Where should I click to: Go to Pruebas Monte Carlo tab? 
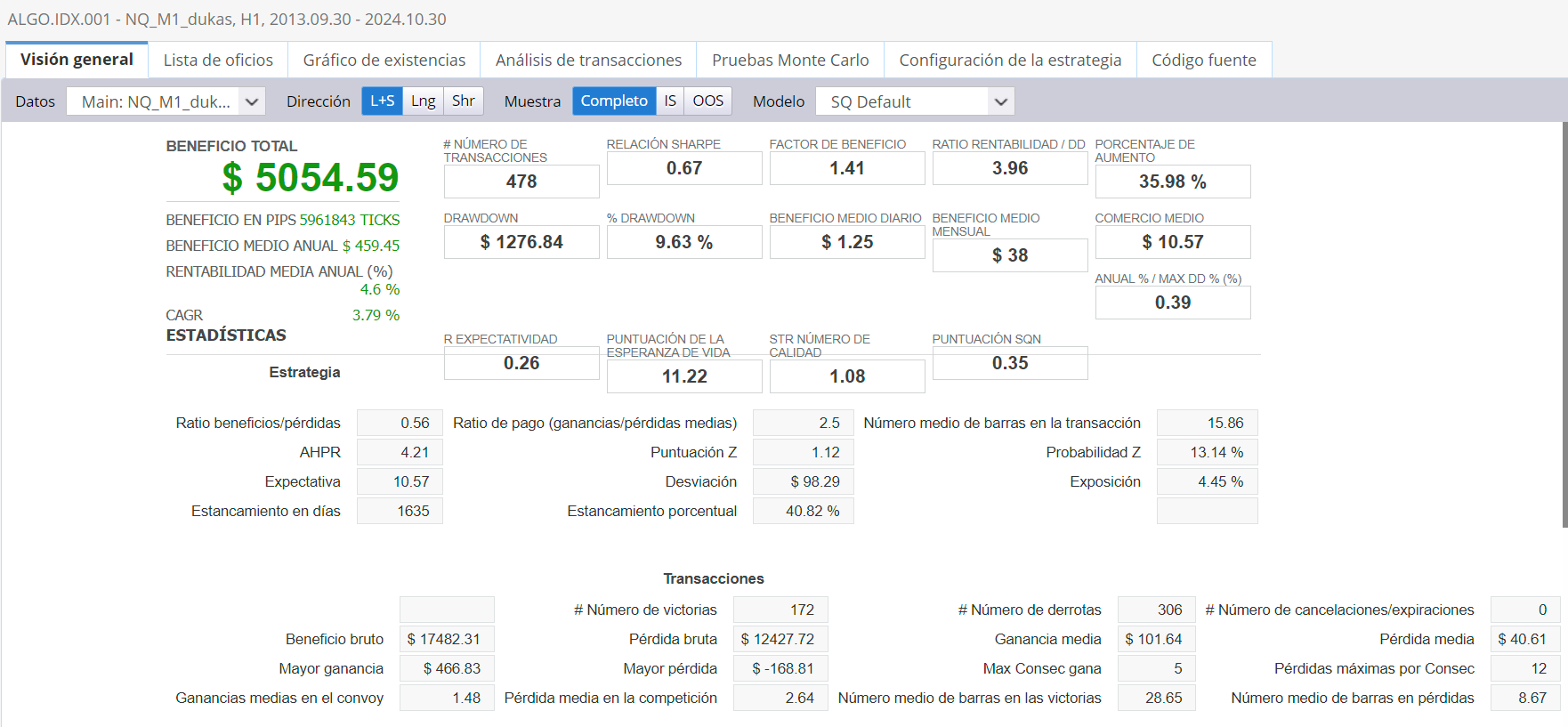tap(790, 60)
